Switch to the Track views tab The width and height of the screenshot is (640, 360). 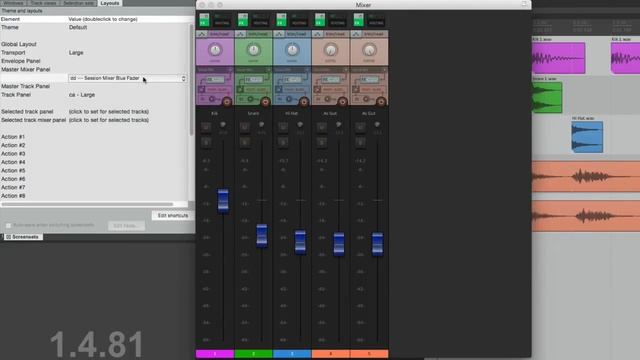[x=44, y=3]
